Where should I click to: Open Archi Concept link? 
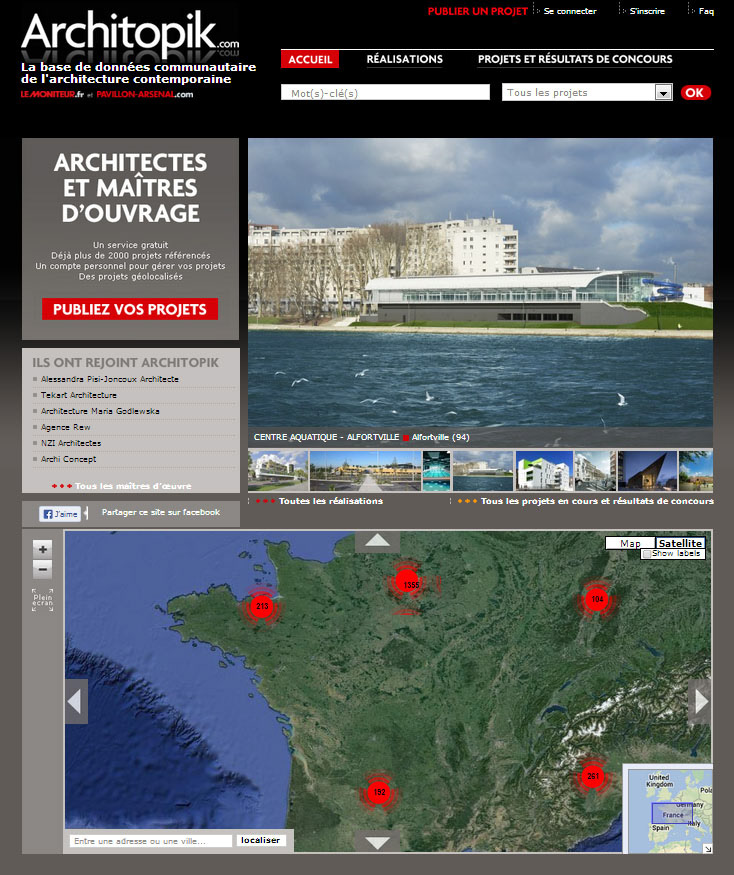[68, 459]
